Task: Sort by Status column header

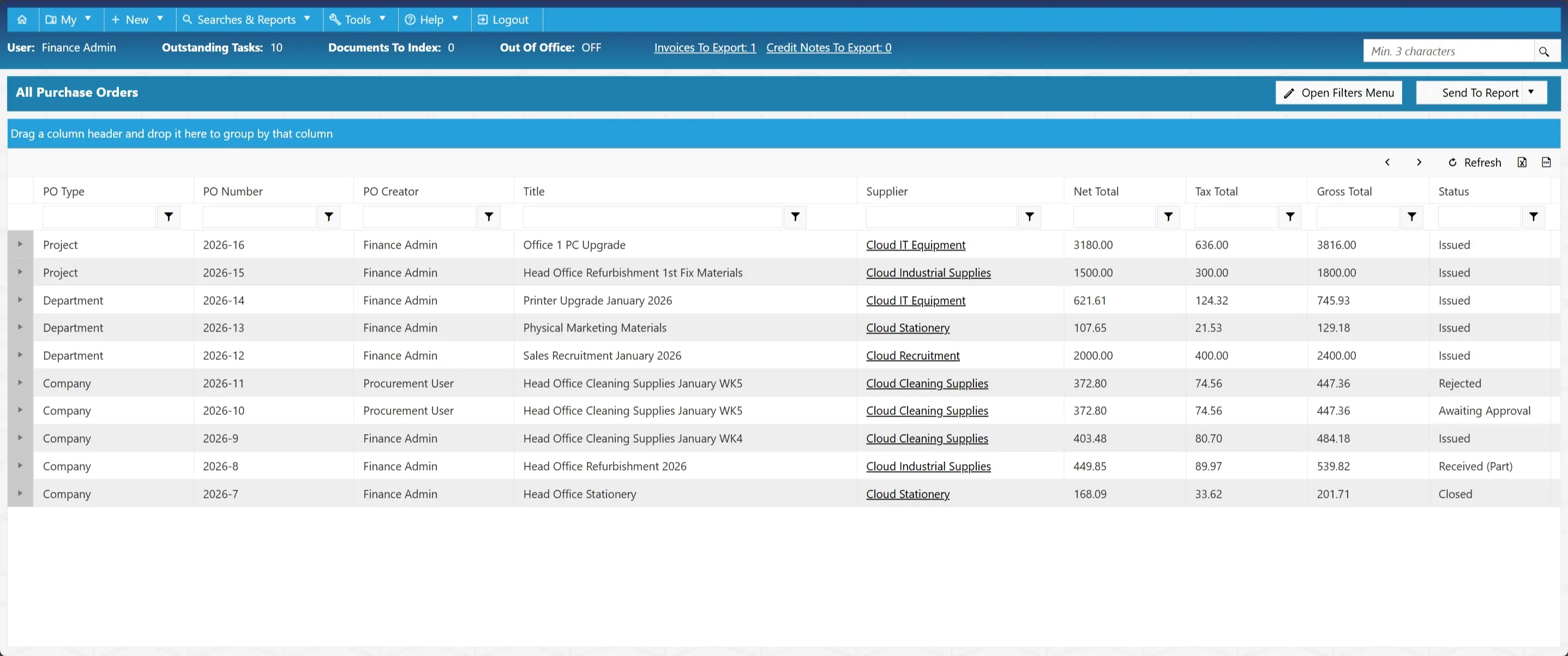Action: coord(1453,191)
